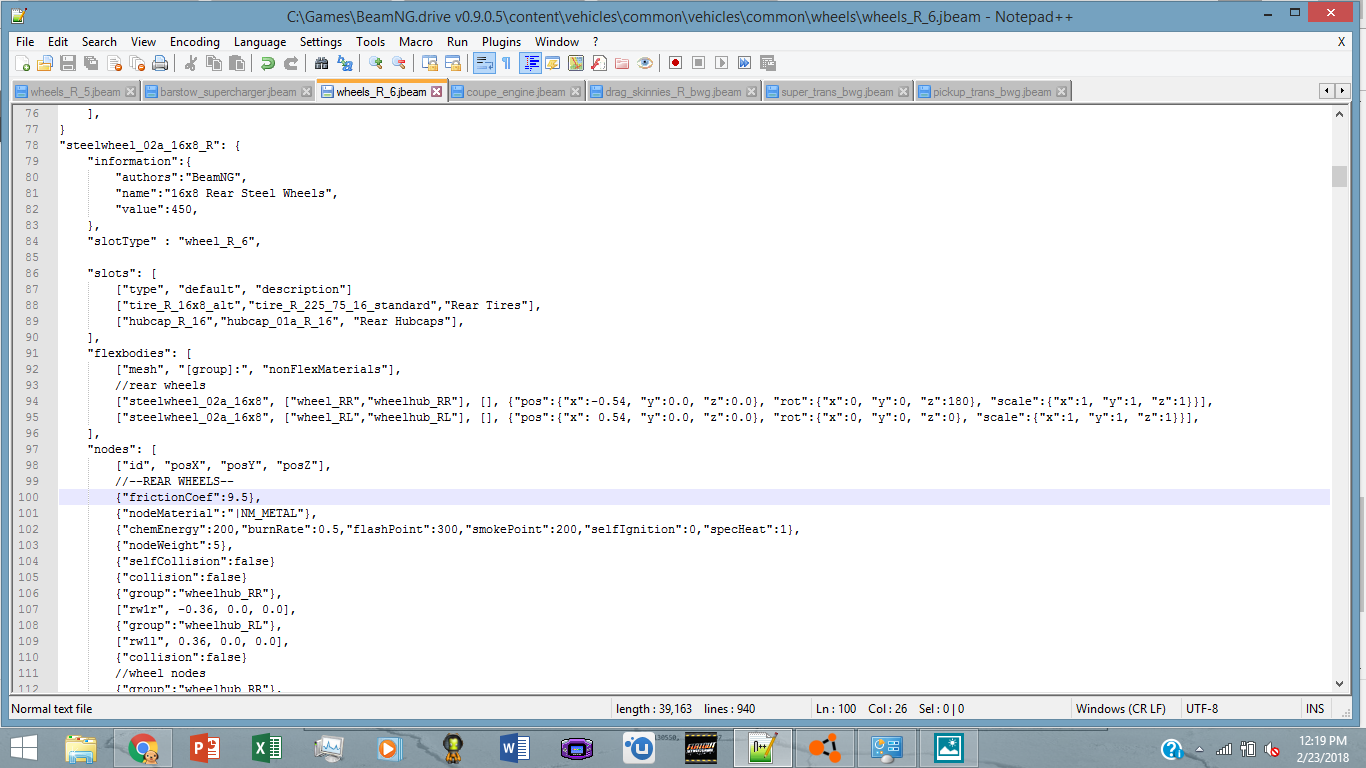Image resolution: width=1366 pixels, height=768 pixels.
Task: Open Google Chrome from the taskbar
Action: point(143,748)
